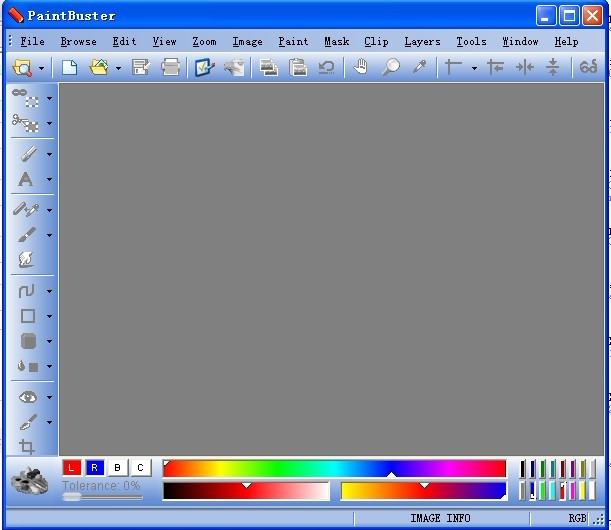Open the Browse menu
The width and height of the screenshot is (611, 530).
coord(78,41)
